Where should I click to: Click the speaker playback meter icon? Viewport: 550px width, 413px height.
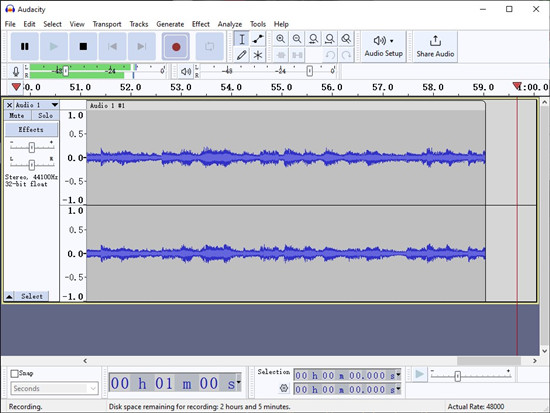[x=186, y=72]
